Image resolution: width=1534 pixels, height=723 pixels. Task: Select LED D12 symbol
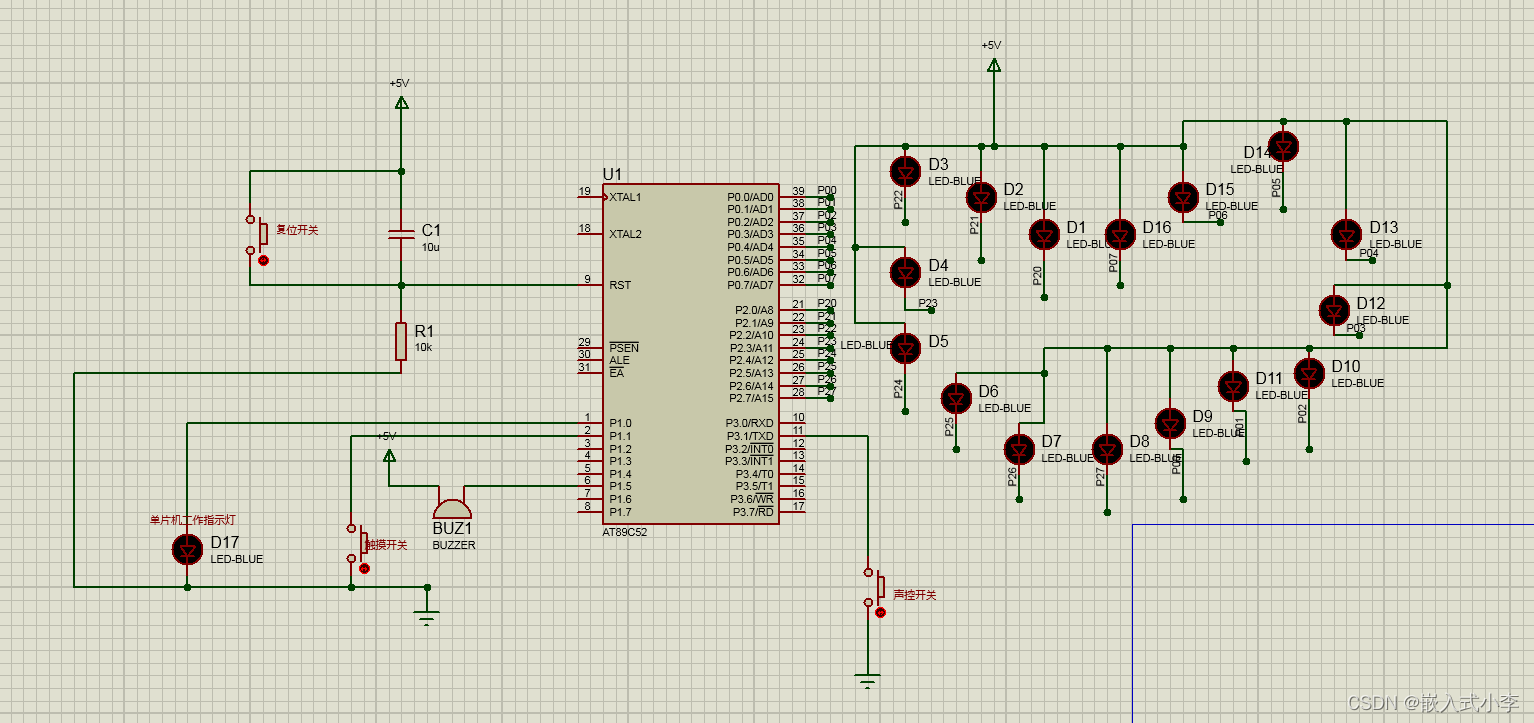1333,310
